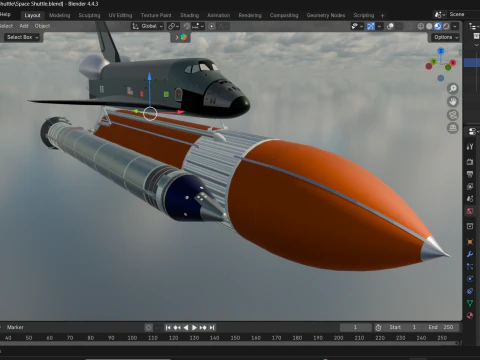The image size is (480, 360).
Task: Jump to the last frame
Action: 212,328
